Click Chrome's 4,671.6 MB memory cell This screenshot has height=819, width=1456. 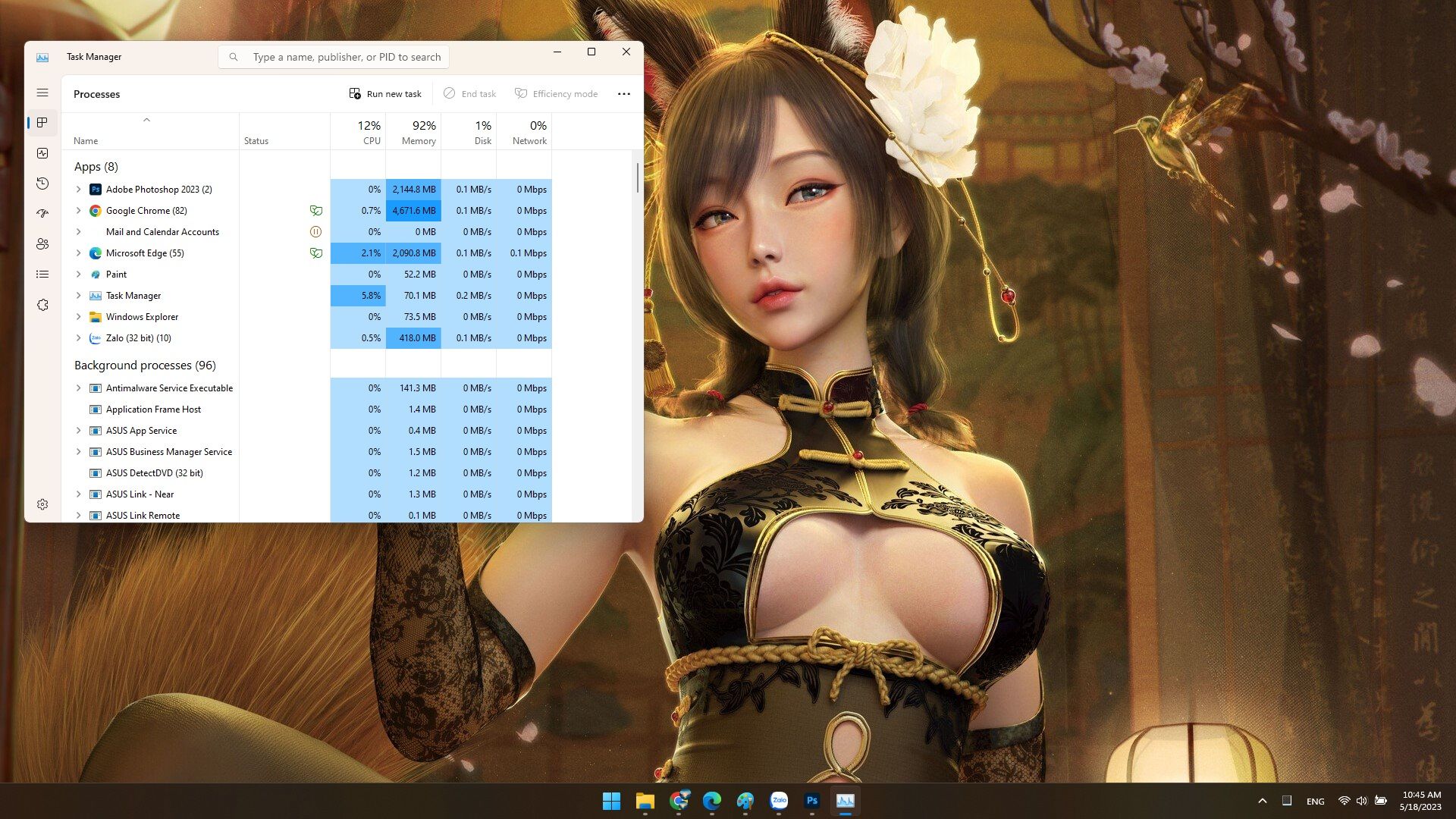(x=413, y=211)
